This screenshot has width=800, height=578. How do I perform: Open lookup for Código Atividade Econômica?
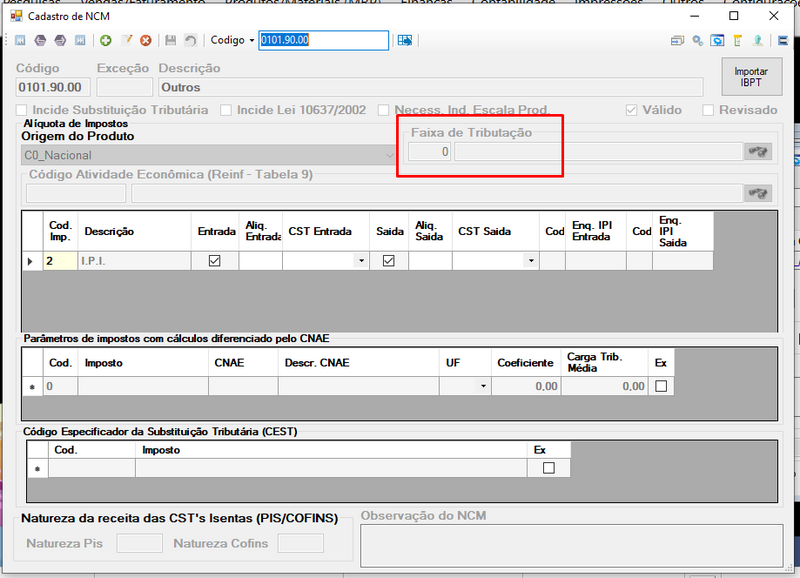pos(758,193)
